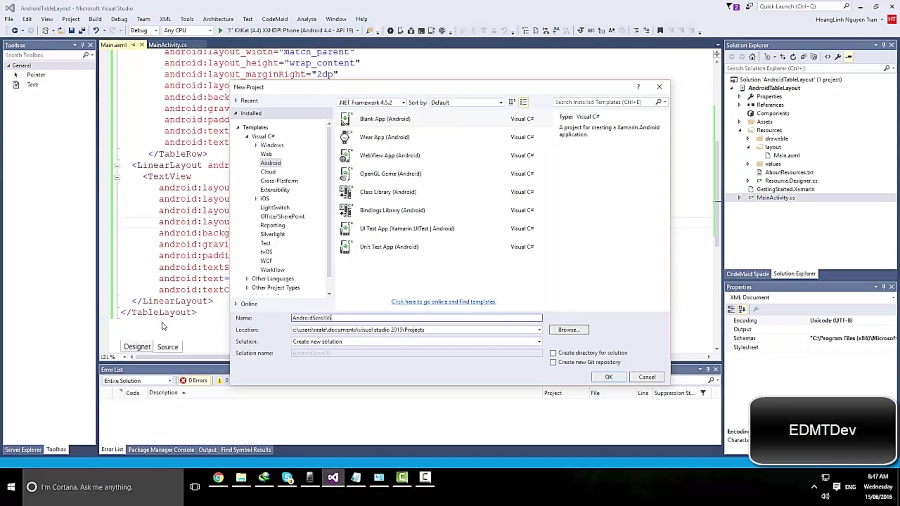The width and height of the screenshot is (900, 506).
Task: Click Home icon in Solution Explorer toolbar
Action: (752, 57)
